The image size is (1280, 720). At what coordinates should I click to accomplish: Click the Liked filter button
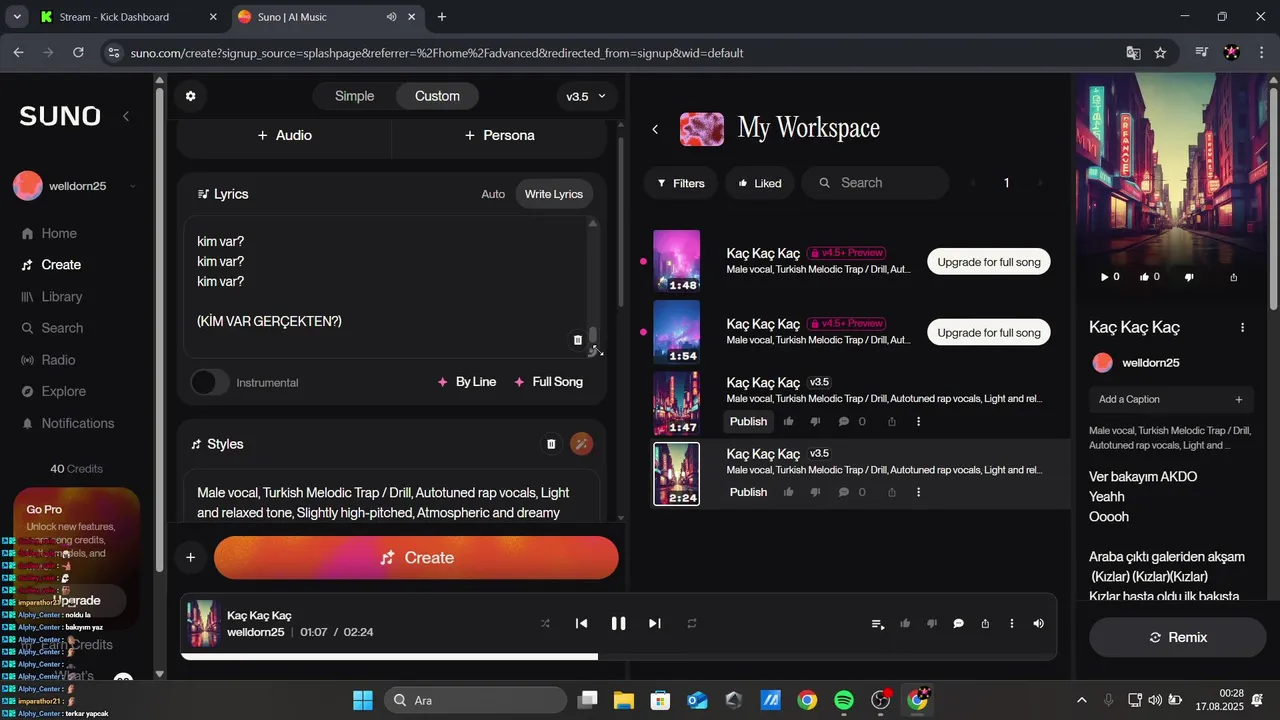click(760, 183)
